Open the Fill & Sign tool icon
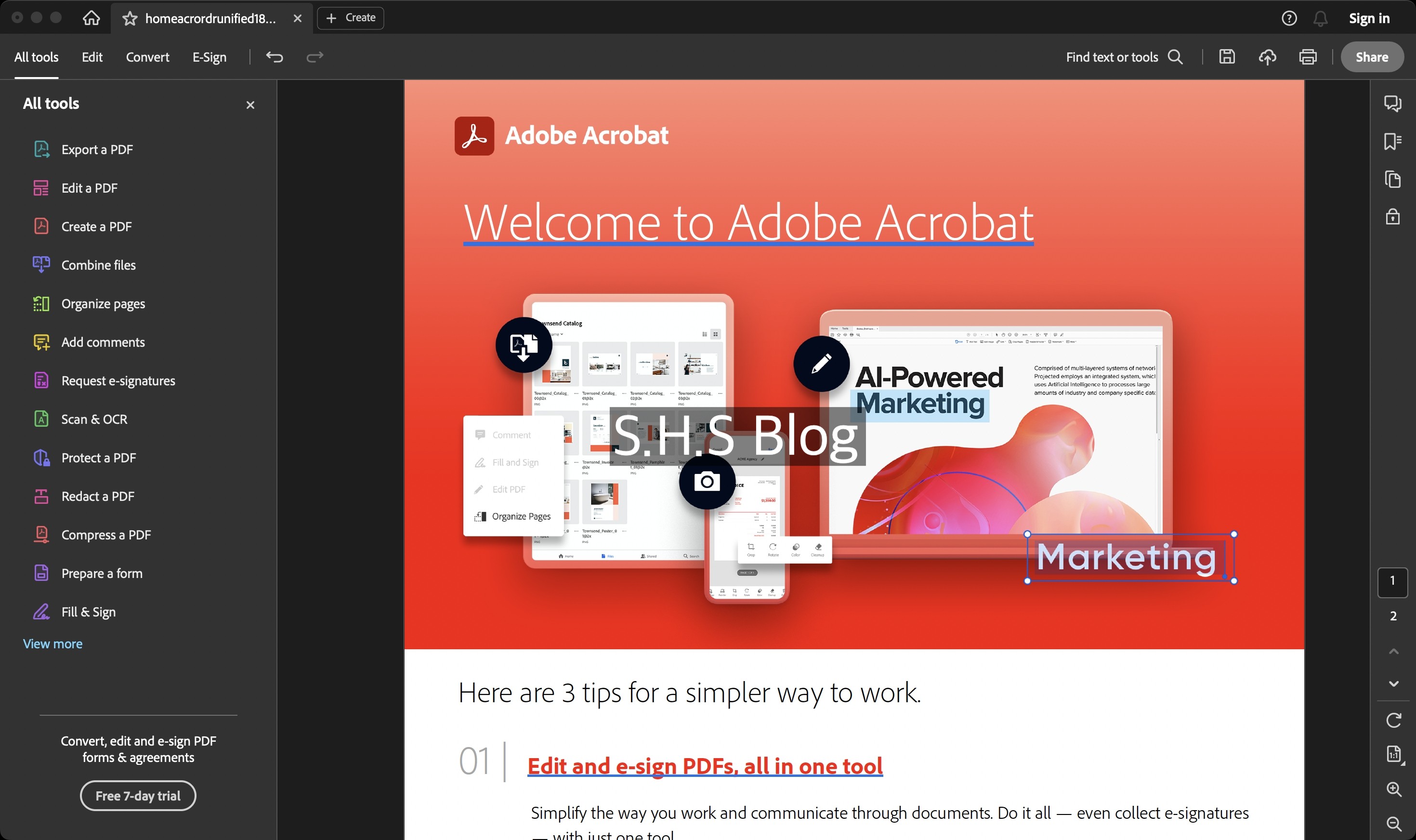This screenshot has height=840, width=1416. [x=41, y=611]
